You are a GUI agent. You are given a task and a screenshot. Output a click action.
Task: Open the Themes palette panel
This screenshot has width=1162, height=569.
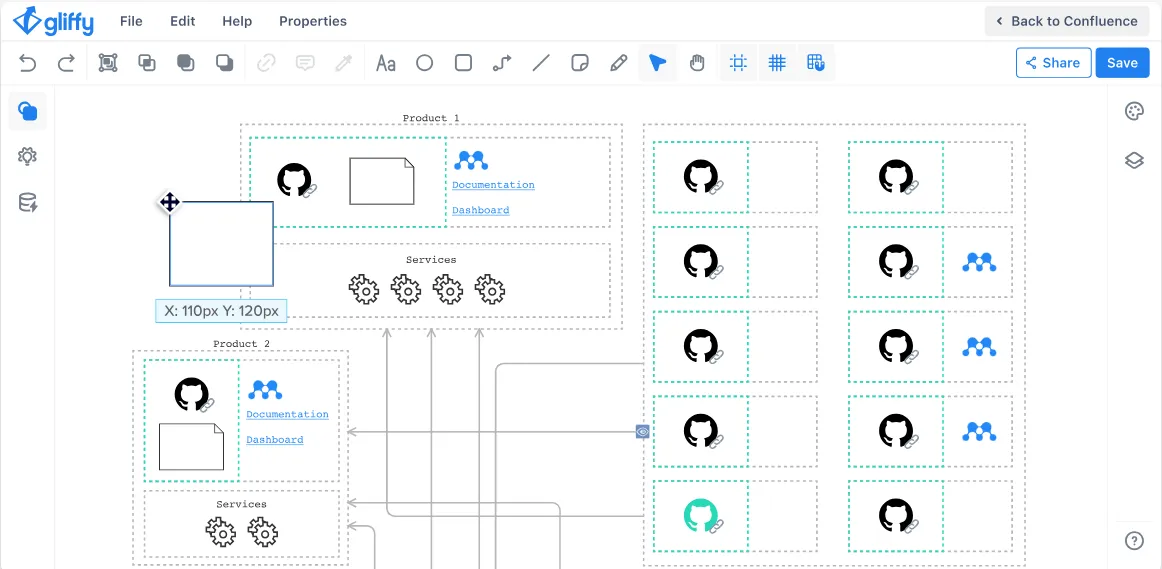(x=1135, y=112)
